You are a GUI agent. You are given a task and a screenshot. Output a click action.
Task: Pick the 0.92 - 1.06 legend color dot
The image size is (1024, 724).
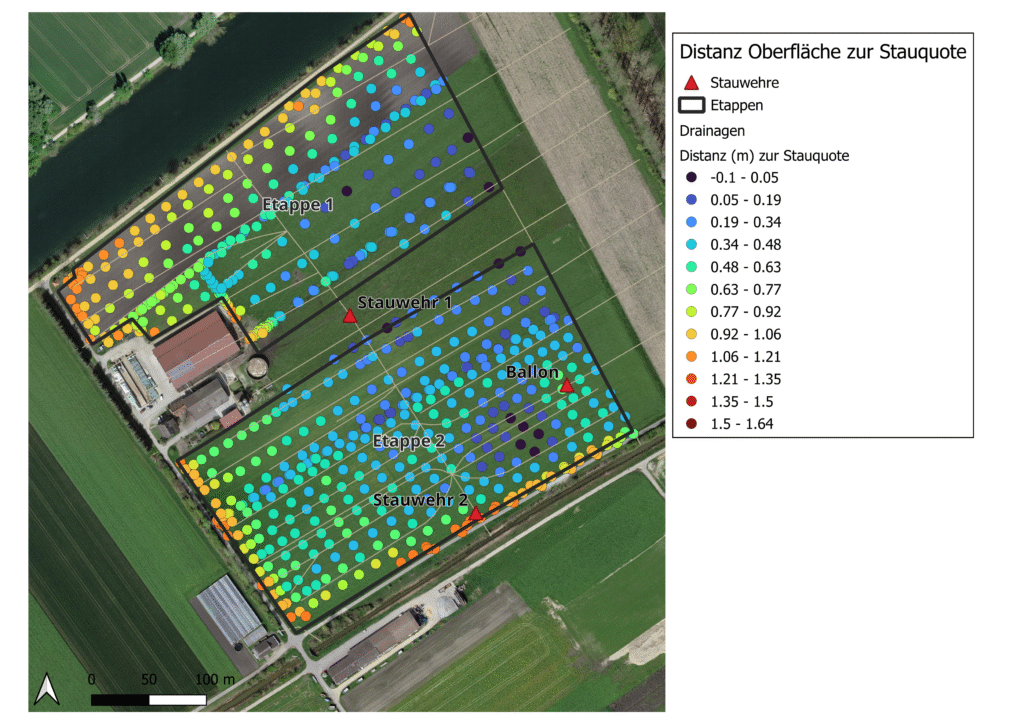(691, 334)
